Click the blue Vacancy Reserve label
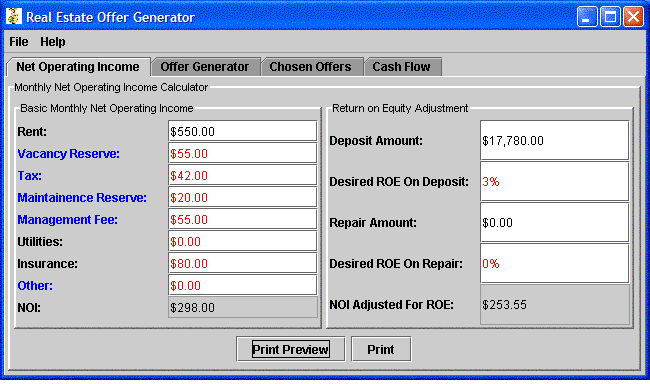The width and height of the screenshot is (650, 384). coord(68,154)
